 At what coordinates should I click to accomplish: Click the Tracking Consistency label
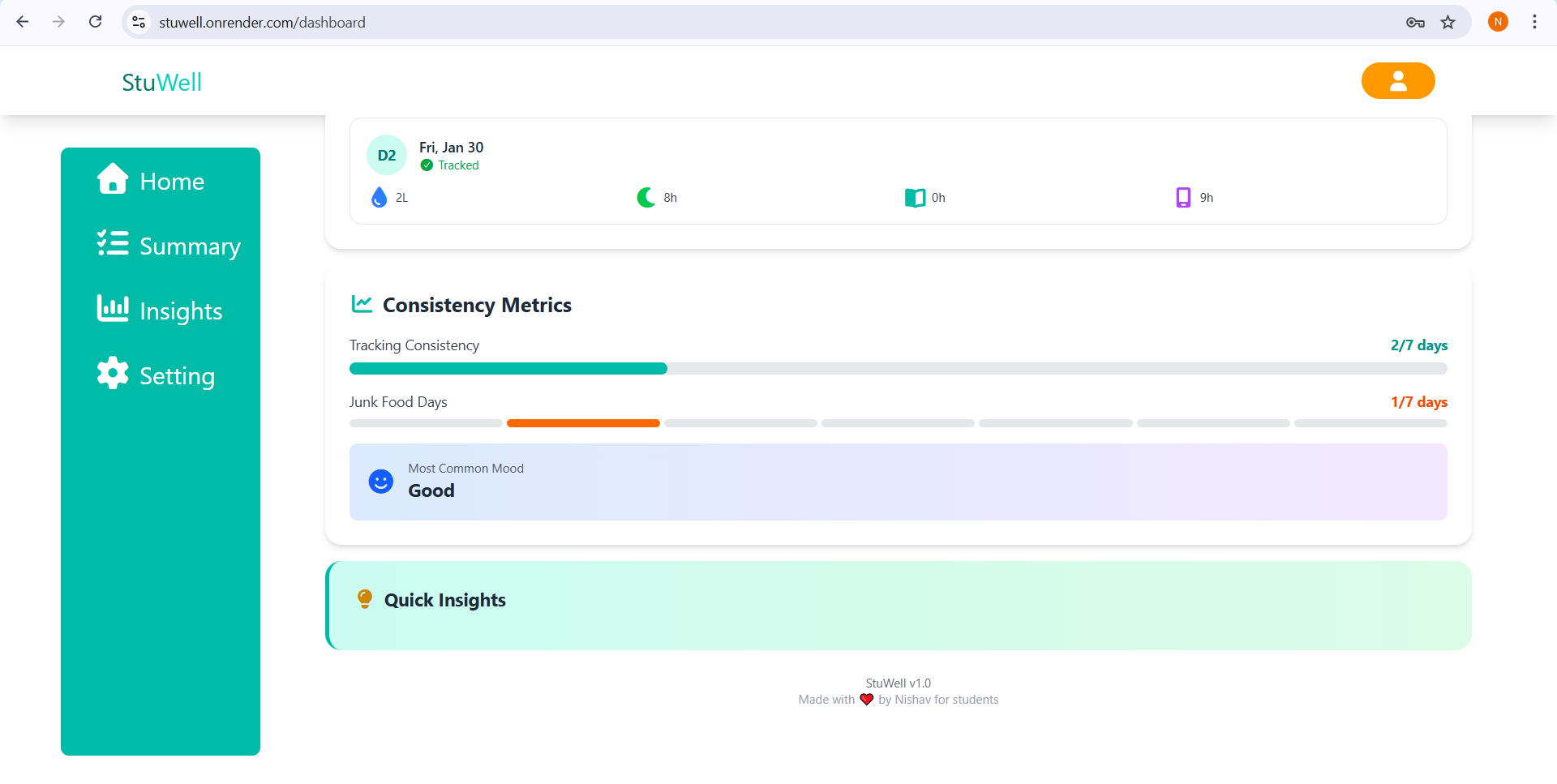coord(414,345)
